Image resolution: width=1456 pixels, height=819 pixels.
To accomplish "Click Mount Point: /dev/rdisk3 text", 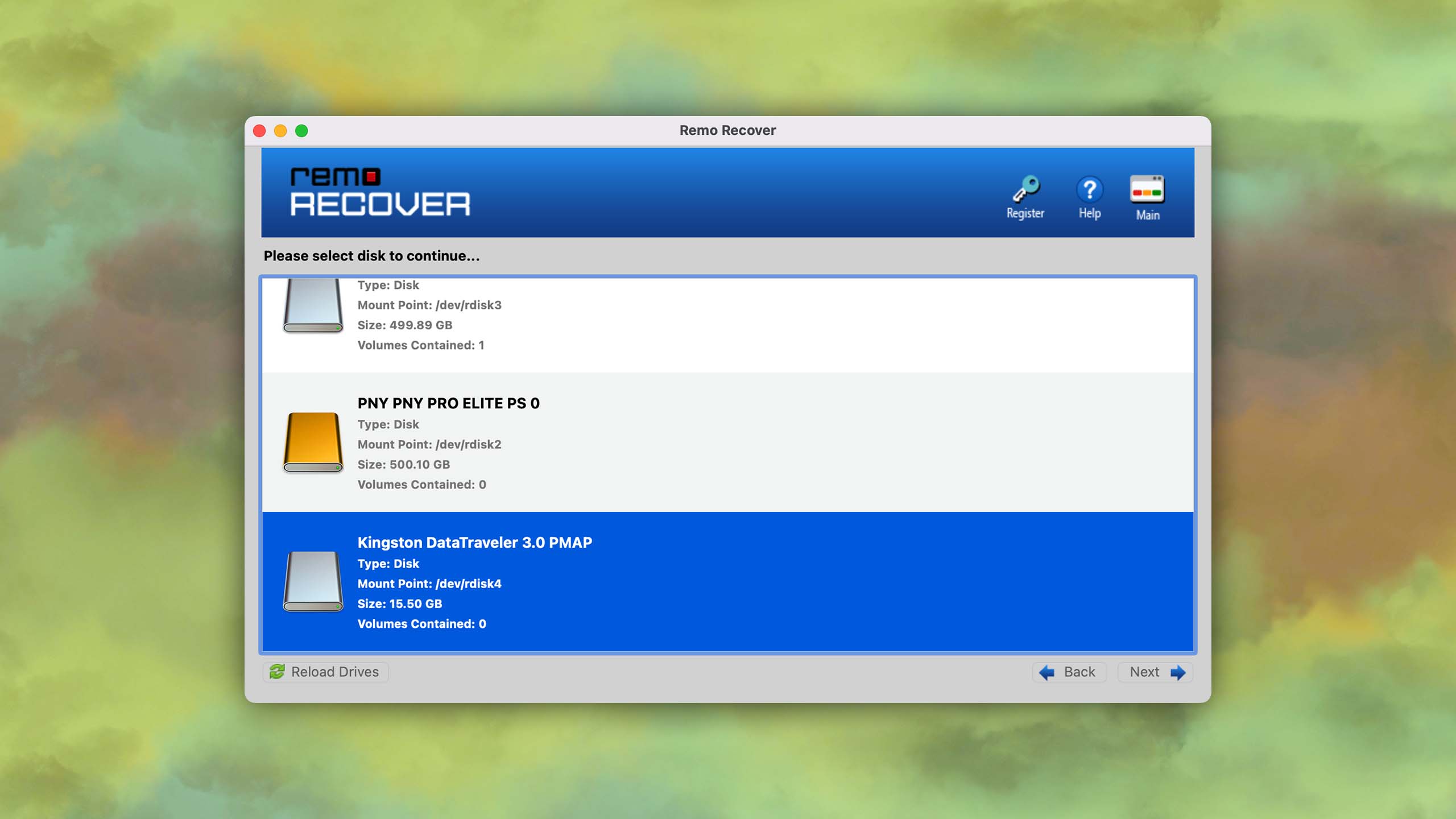I will pyautogui.click(x=429, y=305).
